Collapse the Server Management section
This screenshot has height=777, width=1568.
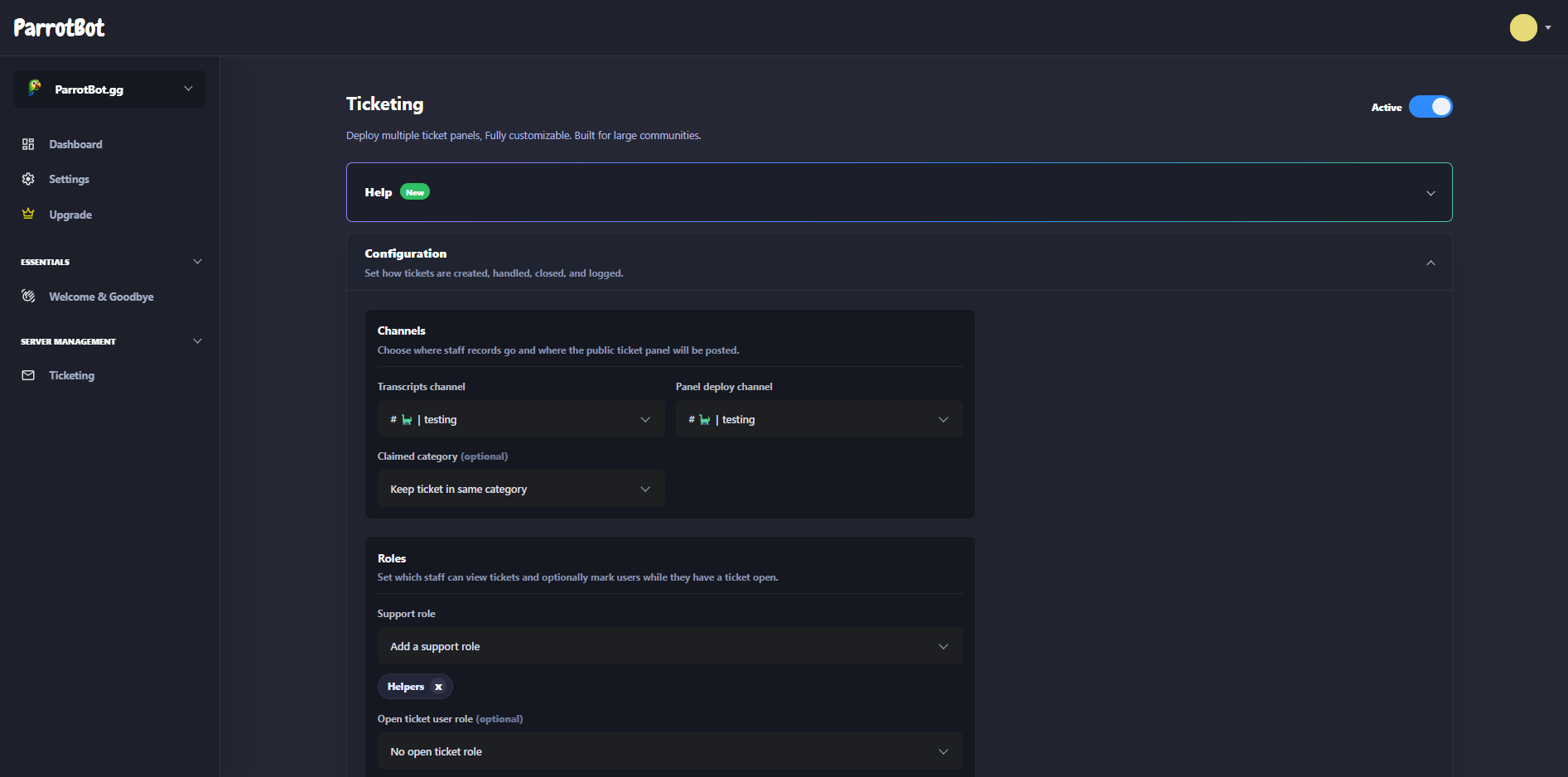tap(197, 341)
